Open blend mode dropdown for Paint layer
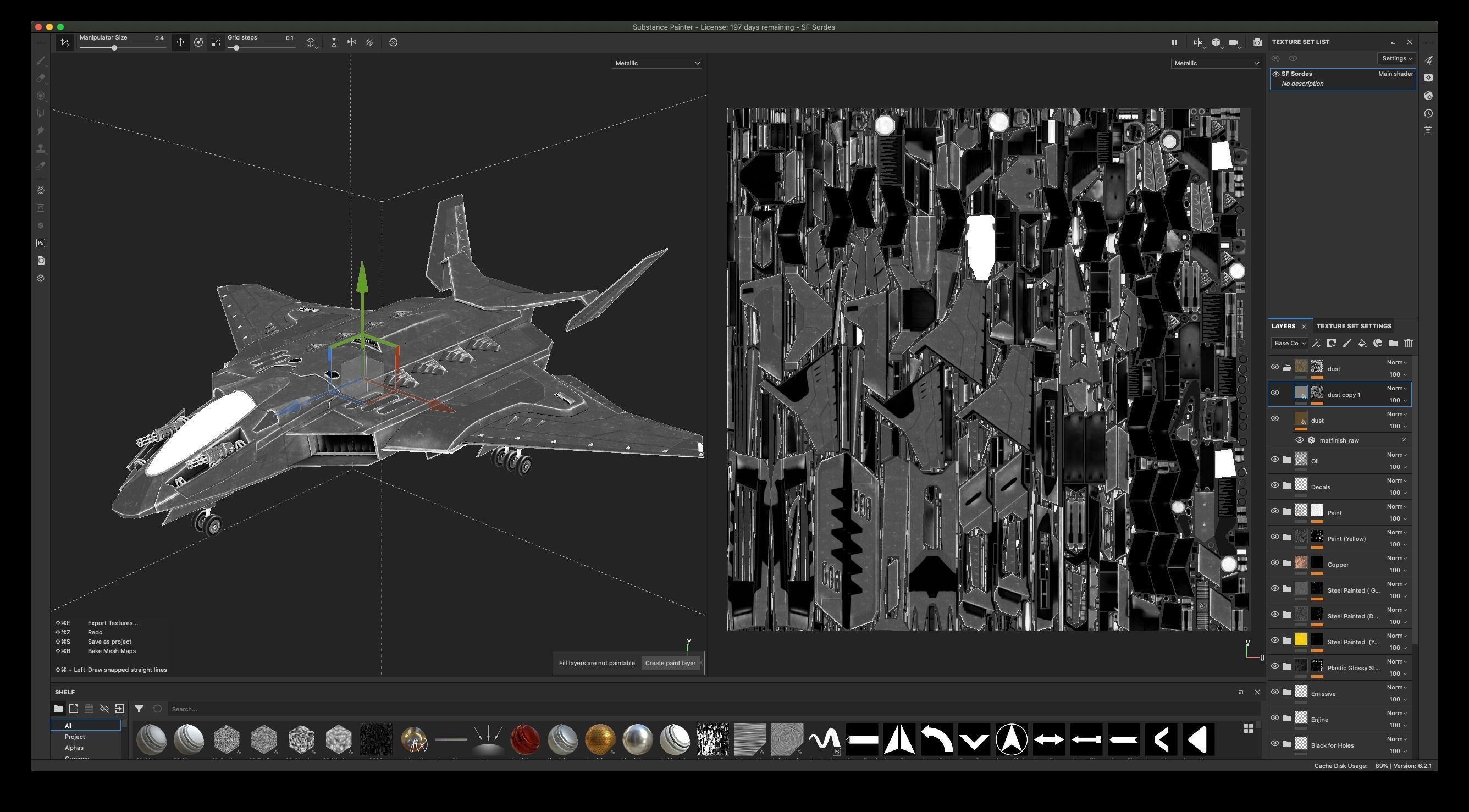1469x812 pixels. (1396, 506)
